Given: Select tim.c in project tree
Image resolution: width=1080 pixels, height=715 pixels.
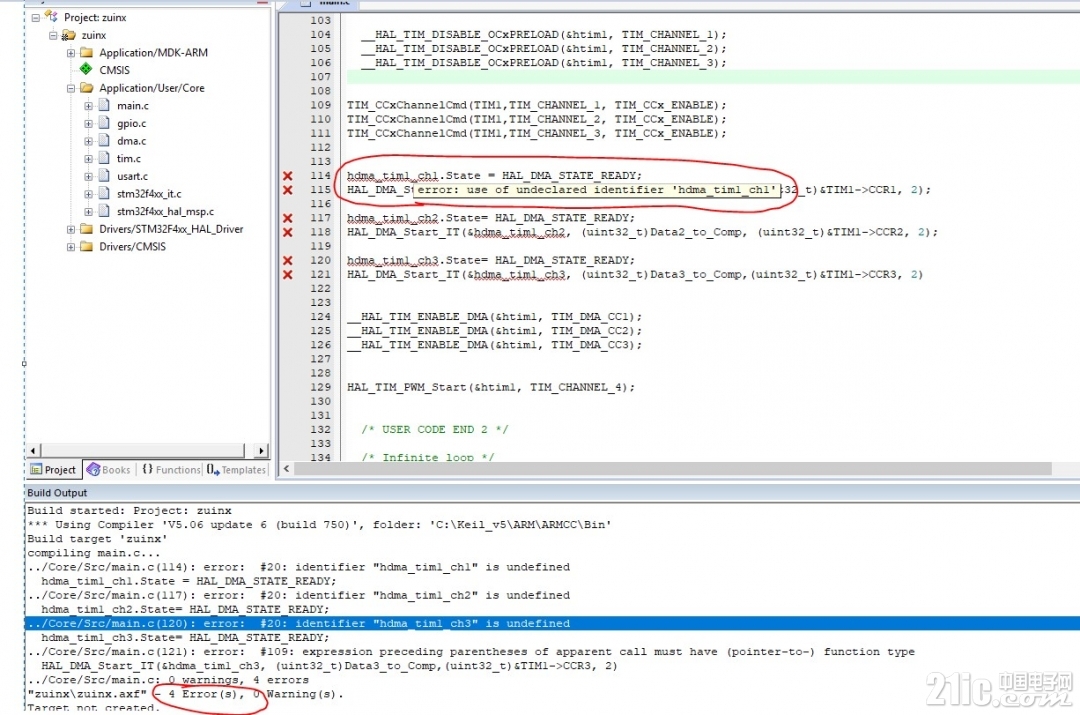Looking at the screenshot, I should tap(128, 158).
